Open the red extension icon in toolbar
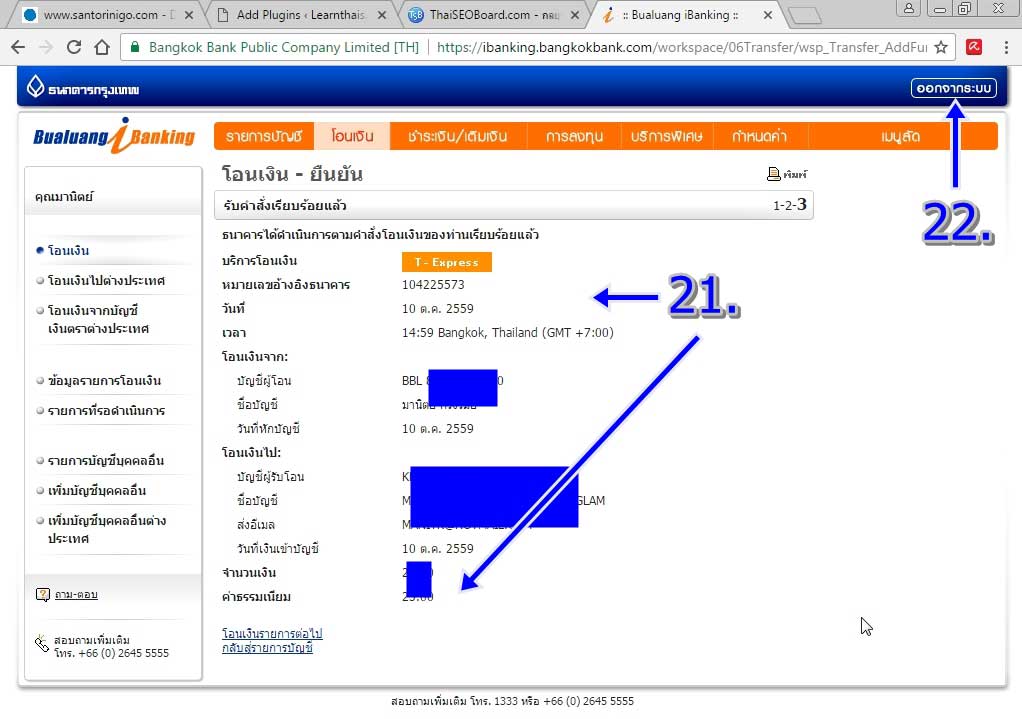 coord(974,47)
